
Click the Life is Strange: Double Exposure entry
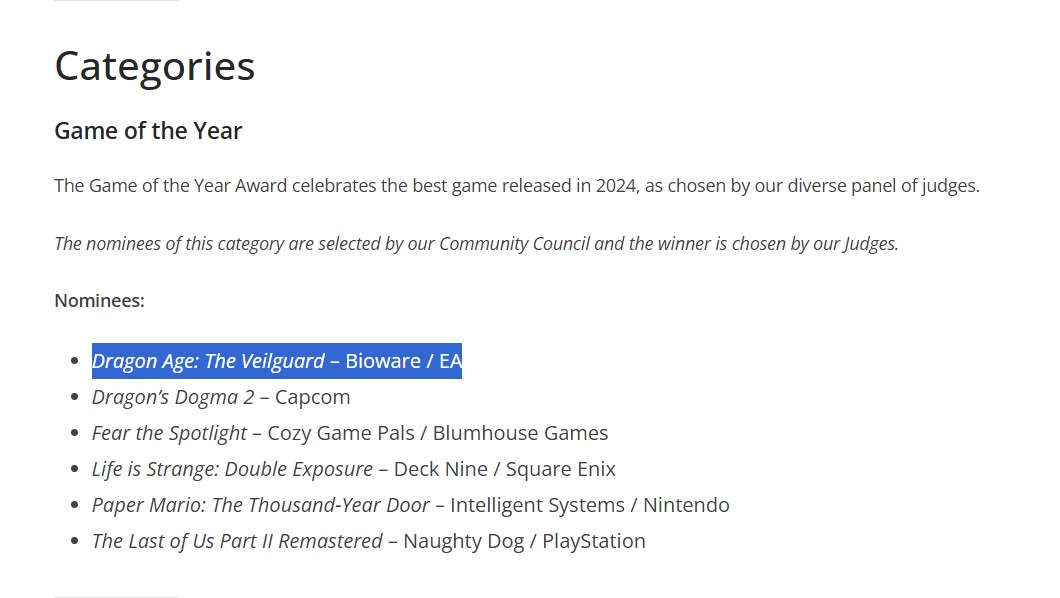coord(354,469)
